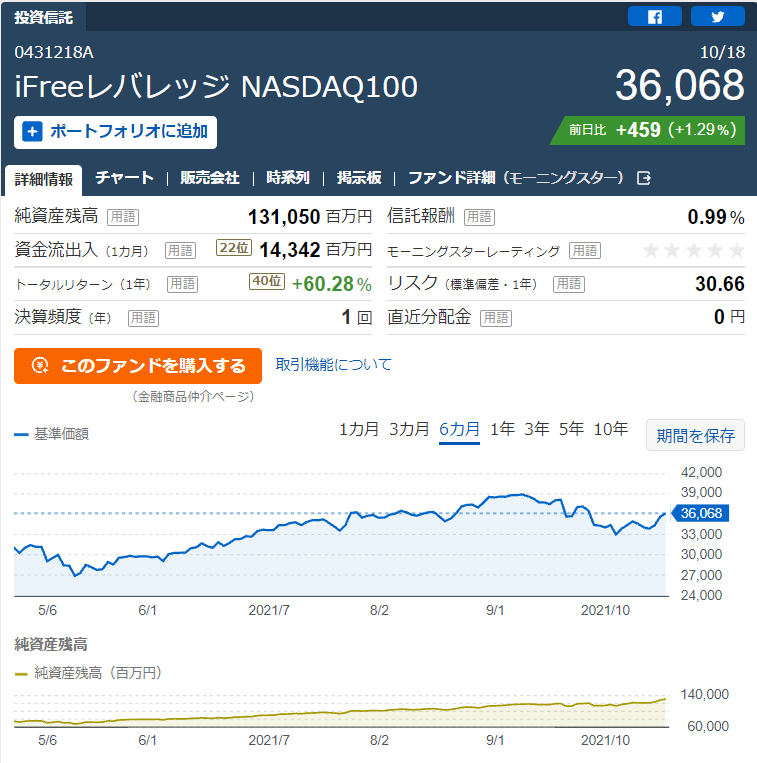Click the 前日比 +459 change banner
Screen dimensions: 757x763
click(648, 130)
